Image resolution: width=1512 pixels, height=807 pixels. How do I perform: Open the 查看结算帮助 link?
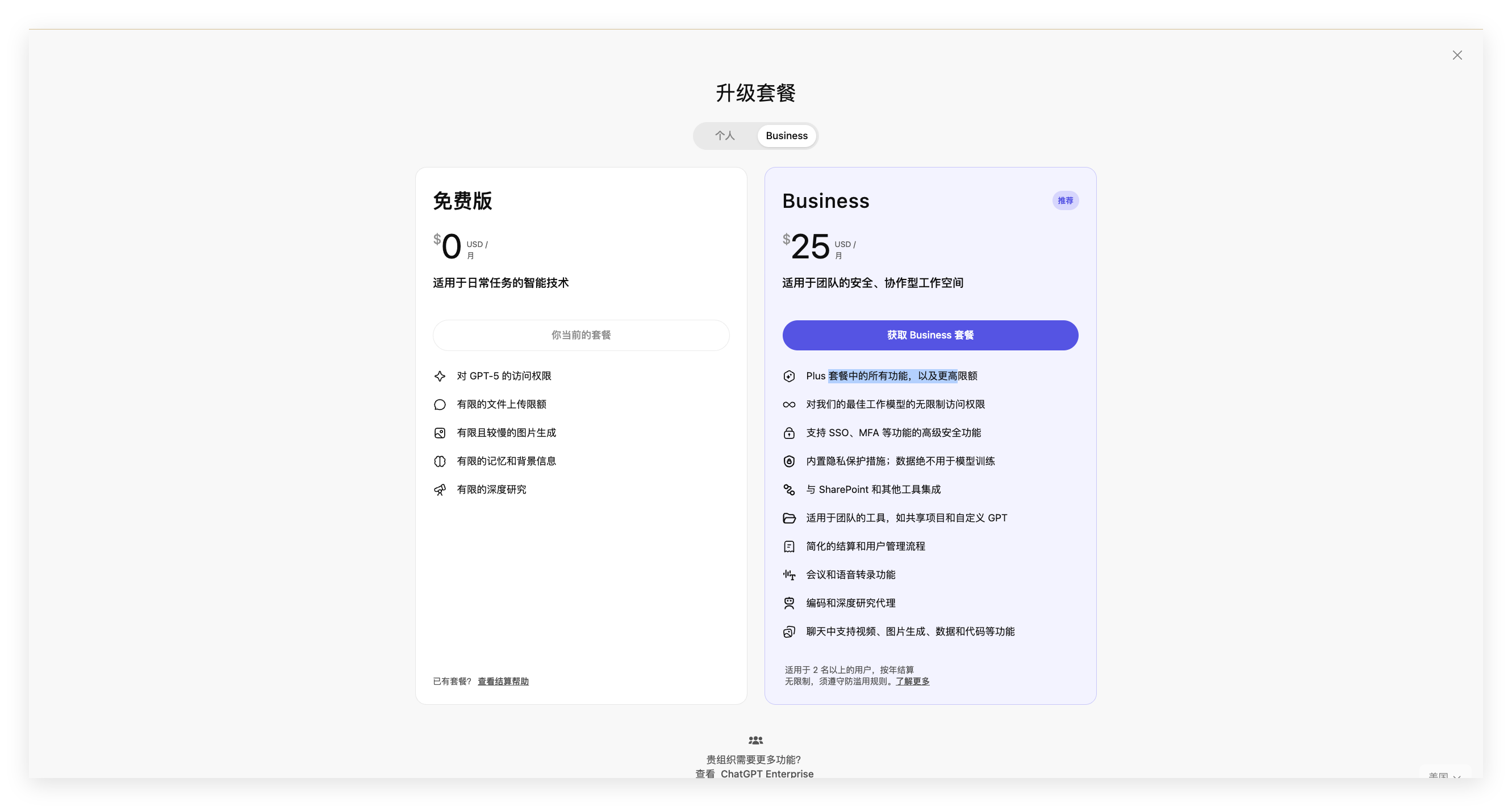(503, 681)
